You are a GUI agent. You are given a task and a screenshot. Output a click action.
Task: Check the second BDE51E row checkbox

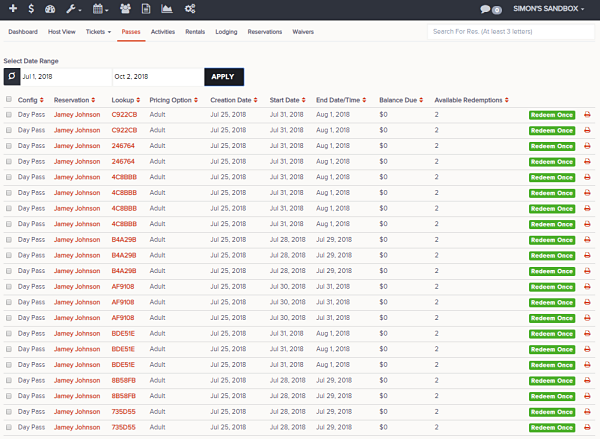9,349
